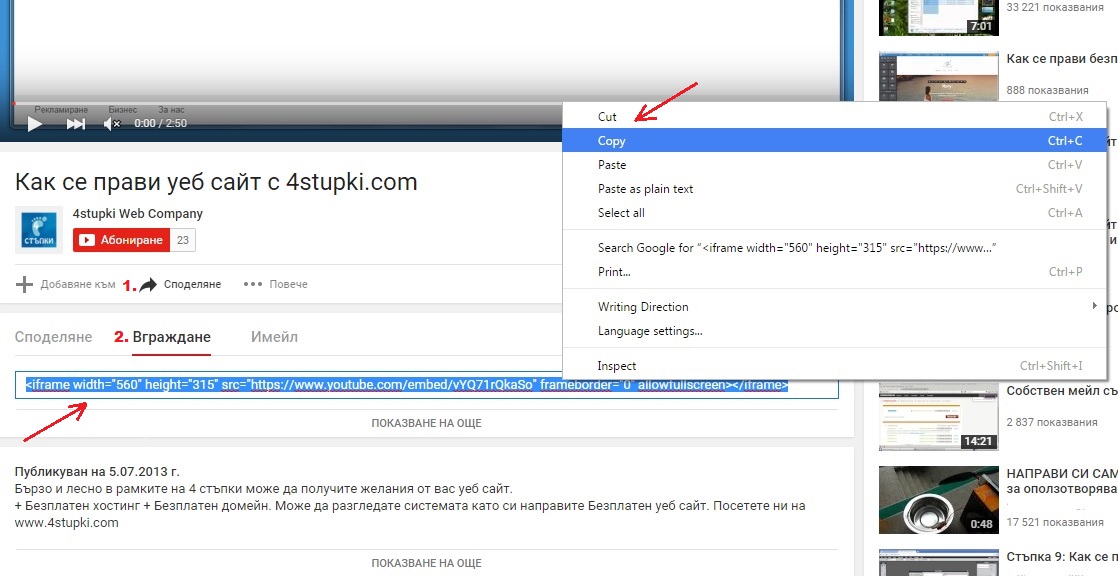This screenshot has width=1118, height=576.
Task: Click the 33 221 показвания view count
Action: (x=1055, y=7)
